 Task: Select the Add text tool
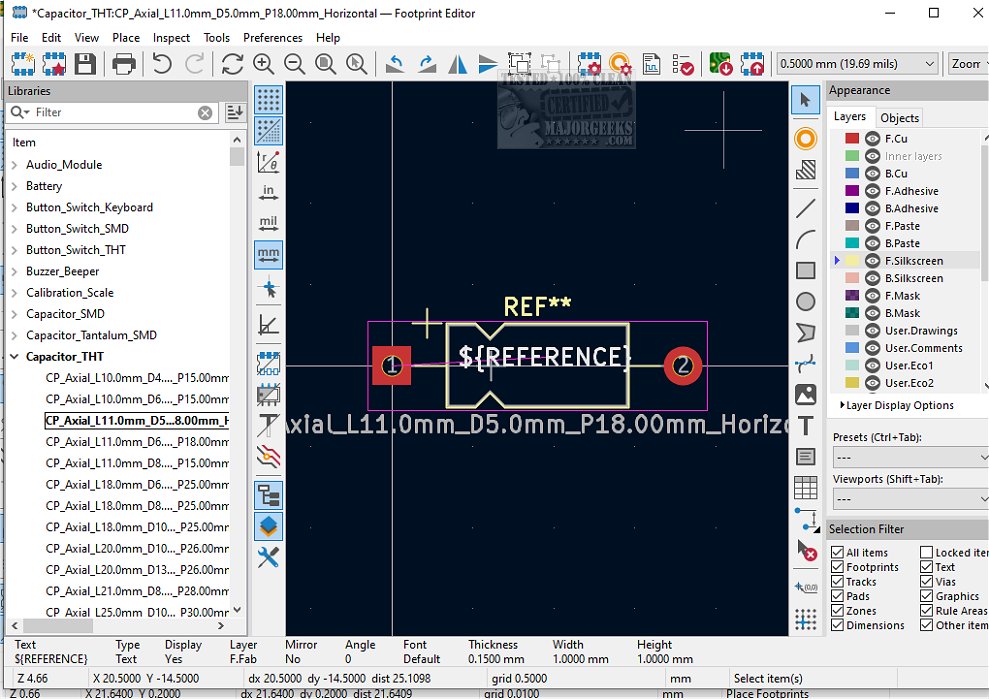tap(805, 426)
